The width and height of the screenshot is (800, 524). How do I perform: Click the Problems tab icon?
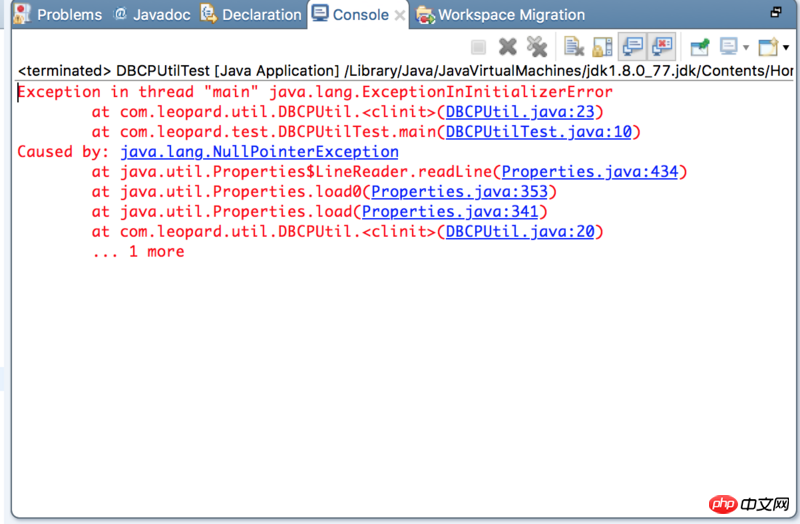(x=22, y=14)
